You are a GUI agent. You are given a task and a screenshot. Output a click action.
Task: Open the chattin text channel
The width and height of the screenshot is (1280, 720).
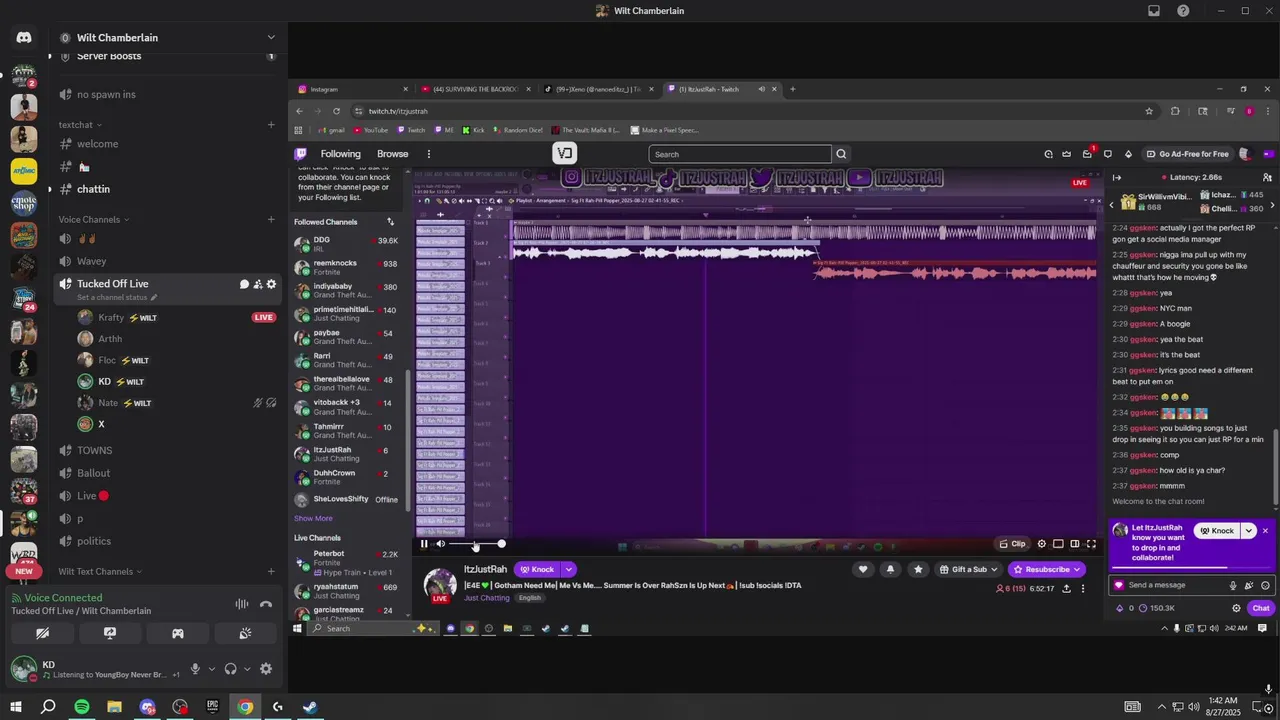click(93, 189)
